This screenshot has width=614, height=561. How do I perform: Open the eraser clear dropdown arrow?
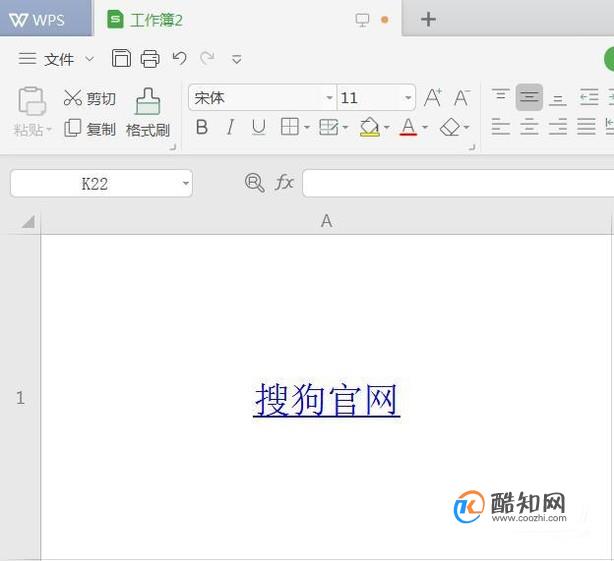click(466, 127)
